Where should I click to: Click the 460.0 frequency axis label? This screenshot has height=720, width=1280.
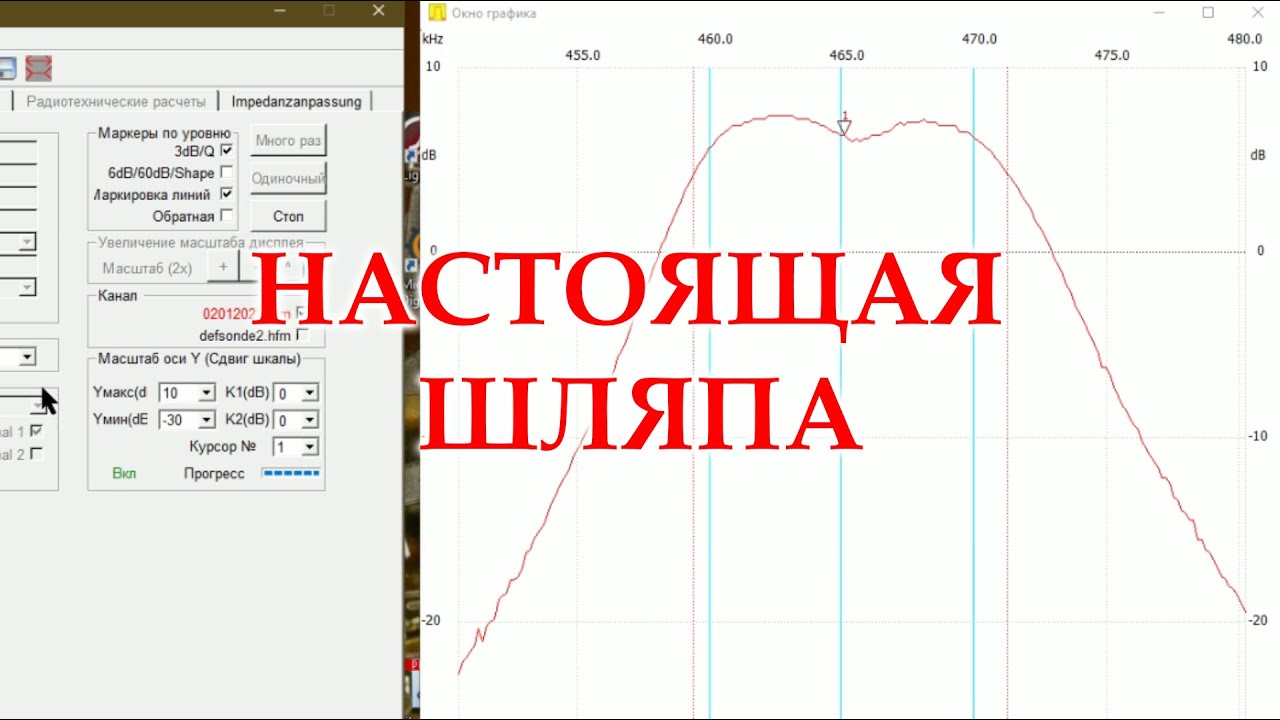(715, 39)
